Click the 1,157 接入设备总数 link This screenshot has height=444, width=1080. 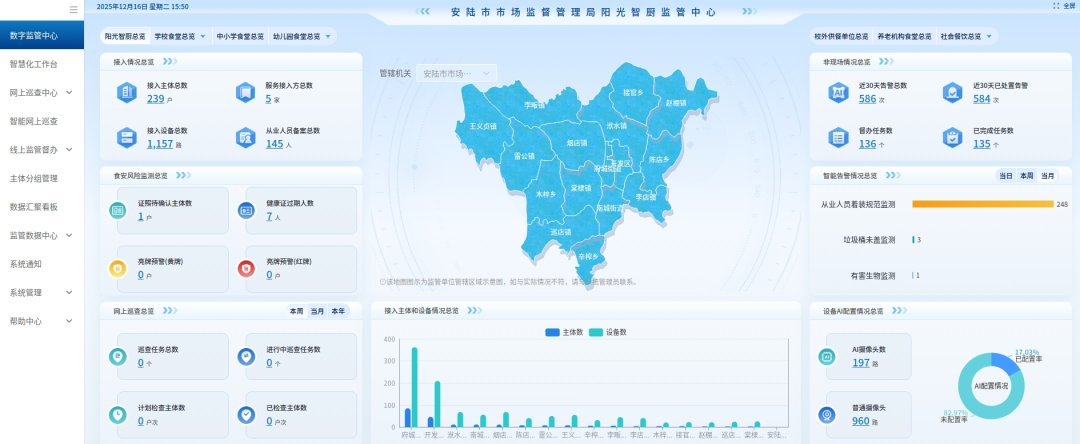[x=160, y=144]
